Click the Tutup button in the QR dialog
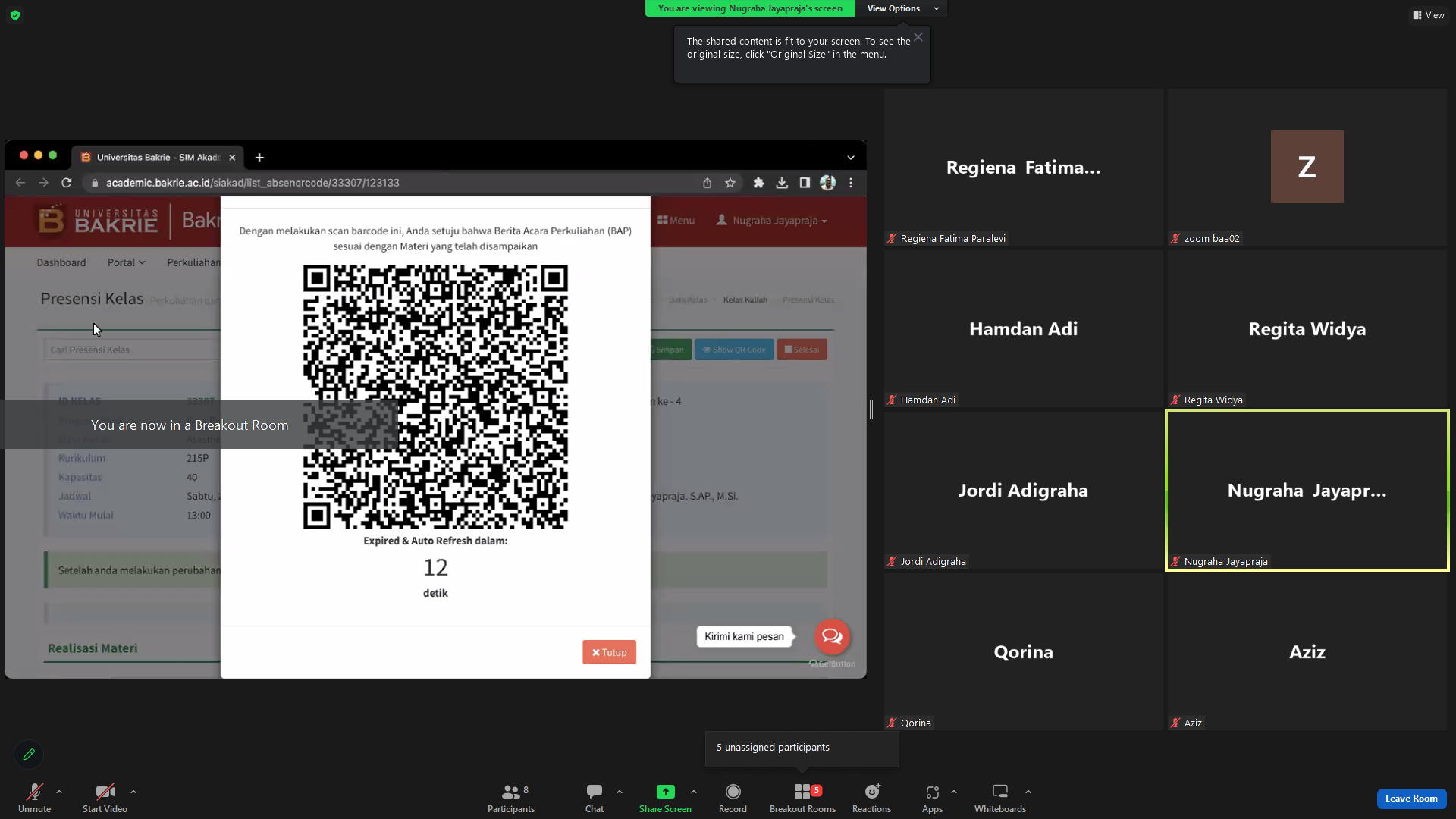This screenshot has width=1456, height=819. pyautogui.click(x=609, y=652)
